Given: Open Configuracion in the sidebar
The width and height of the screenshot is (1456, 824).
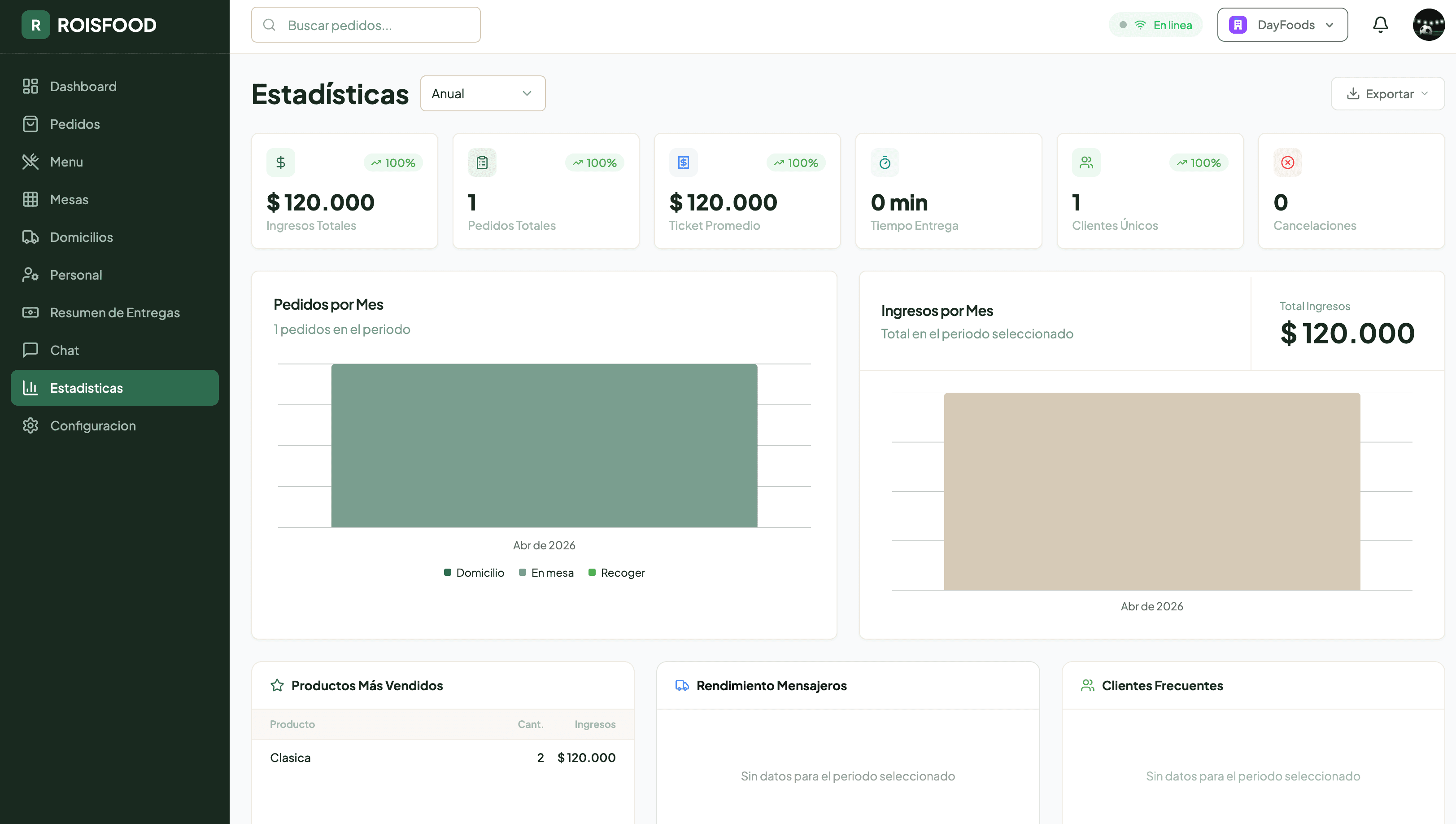Looking at the screenshot, I should (114, 425).
